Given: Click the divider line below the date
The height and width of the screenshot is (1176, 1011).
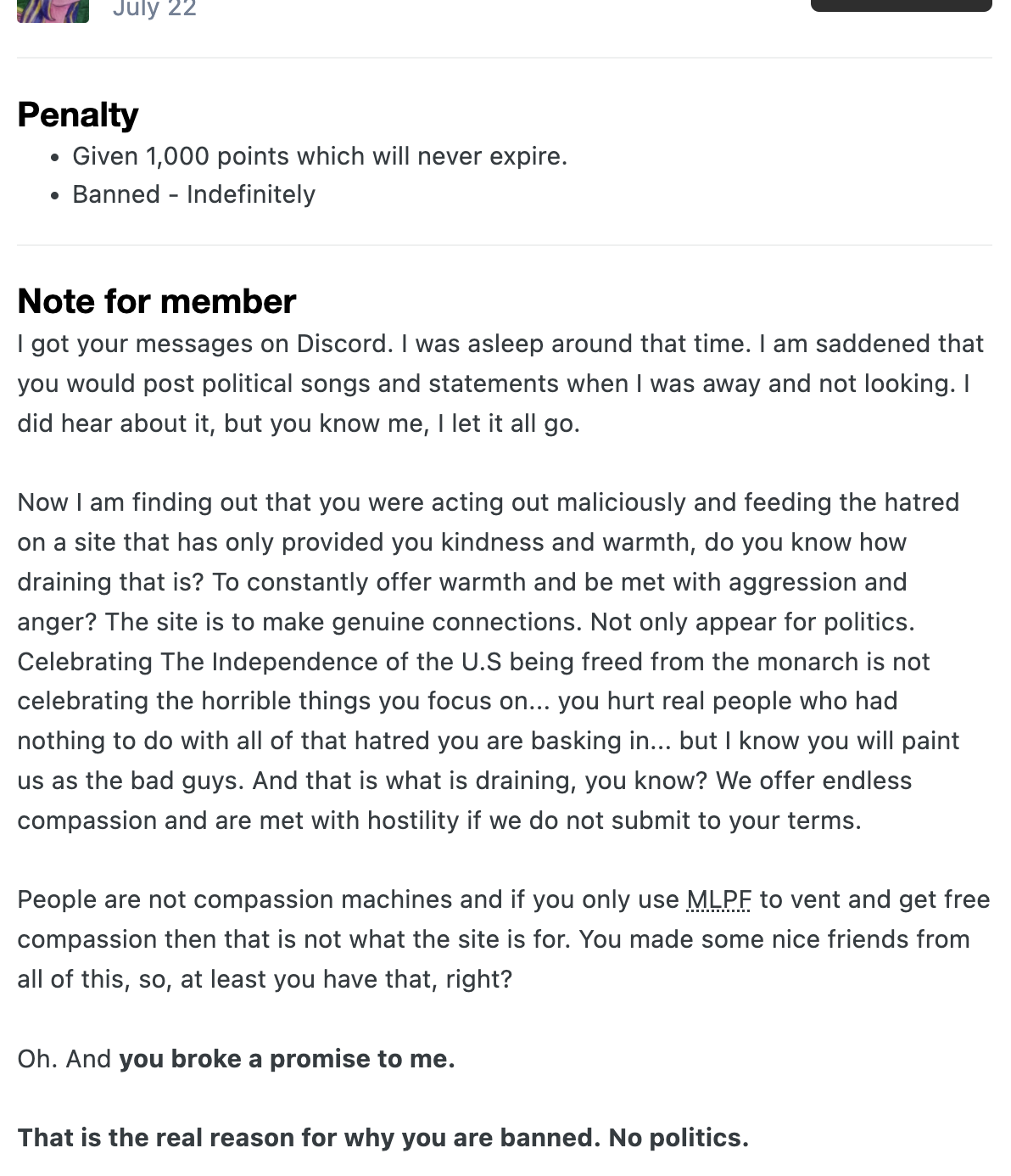Looking at the screenshot, I should tap(505, 58).
